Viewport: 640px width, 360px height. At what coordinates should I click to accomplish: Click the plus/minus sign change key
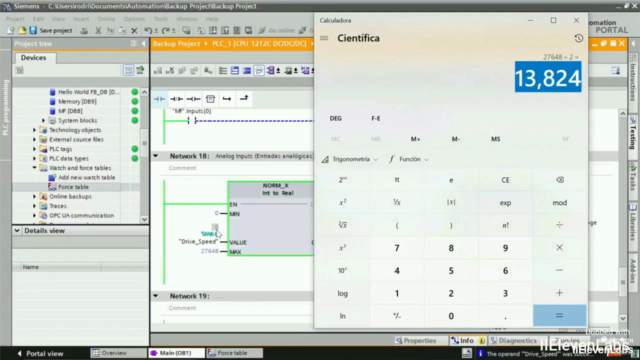click(397, 316)
